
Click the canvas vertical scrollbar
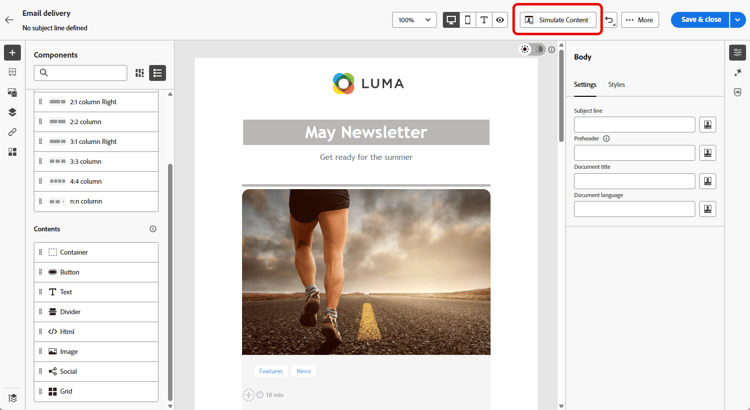(561, 95)
